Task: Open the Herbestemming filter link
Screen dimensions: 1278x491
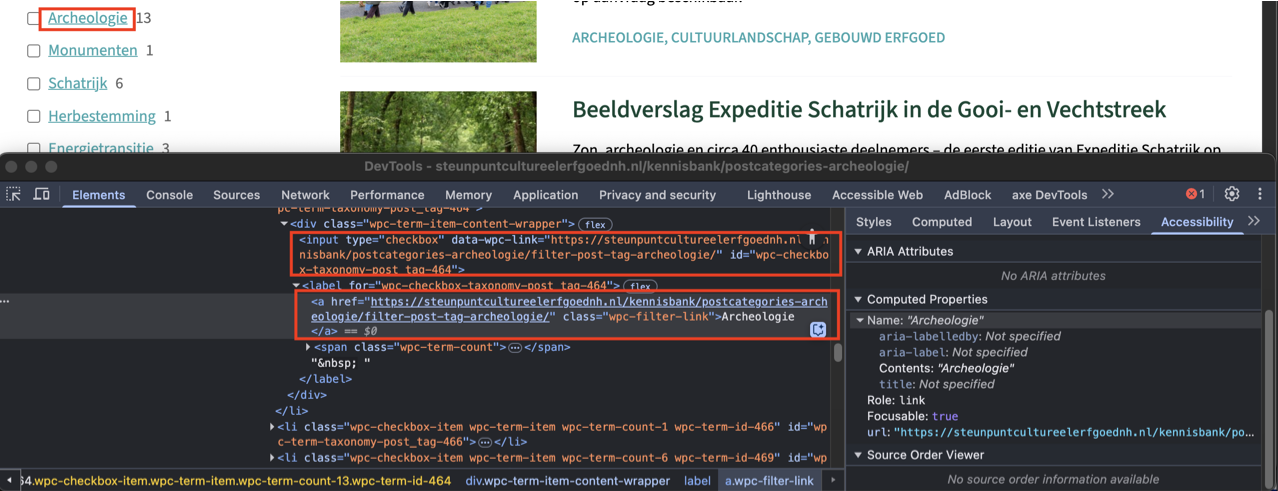Action: click(x=102, y=116)
